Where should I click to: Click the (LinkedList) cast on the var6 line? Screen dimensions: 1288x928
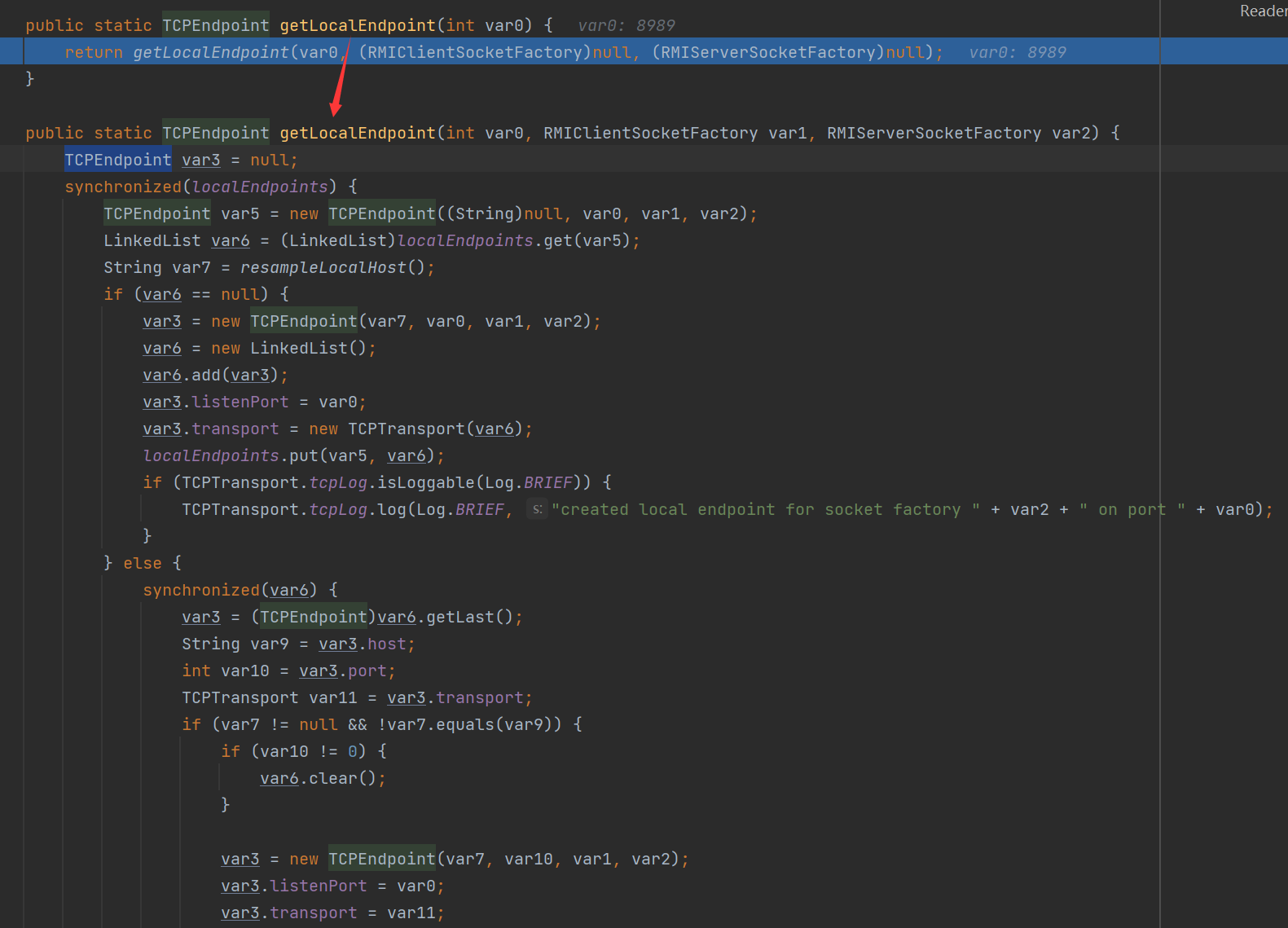point(338,240)
